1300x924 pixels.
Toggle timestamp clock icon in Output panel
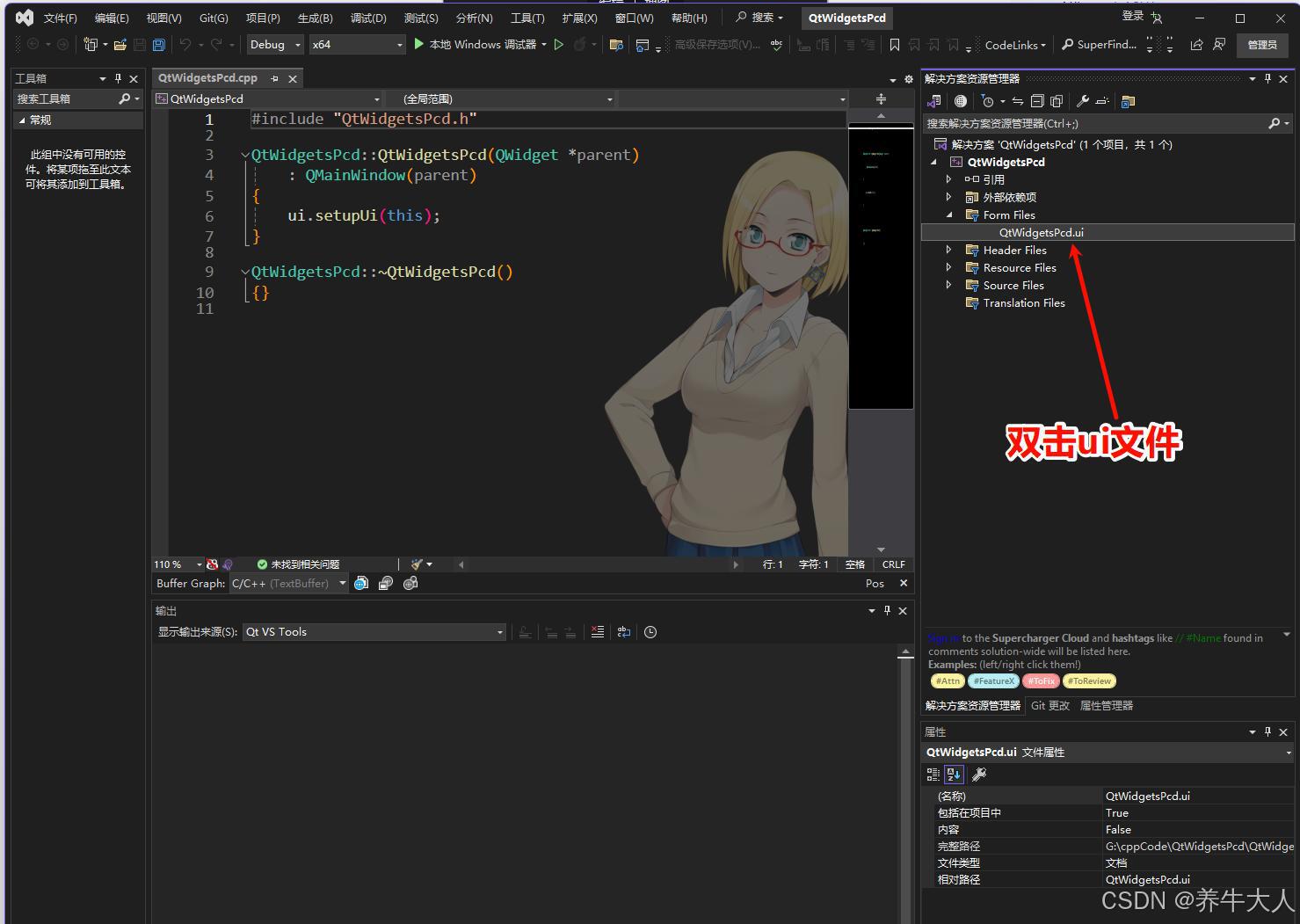pos(650,631)
